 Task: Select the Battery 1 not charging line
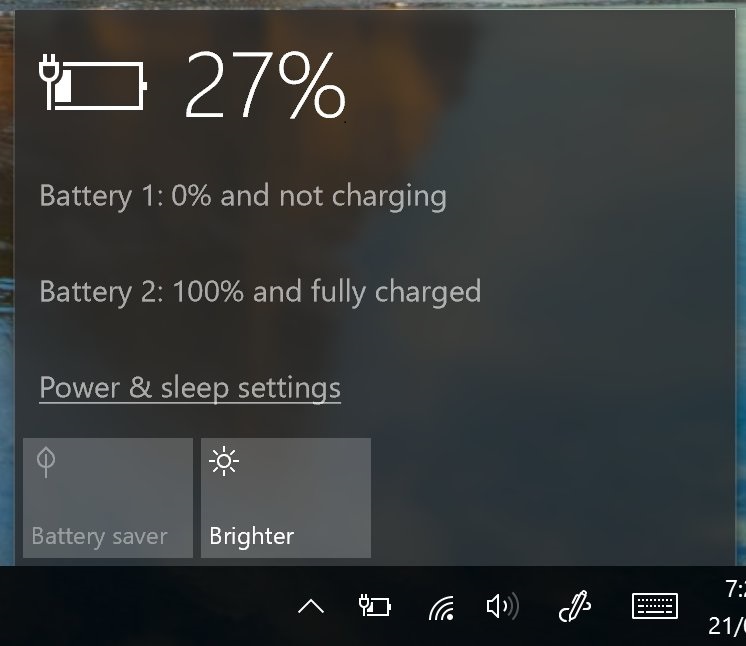243,196
